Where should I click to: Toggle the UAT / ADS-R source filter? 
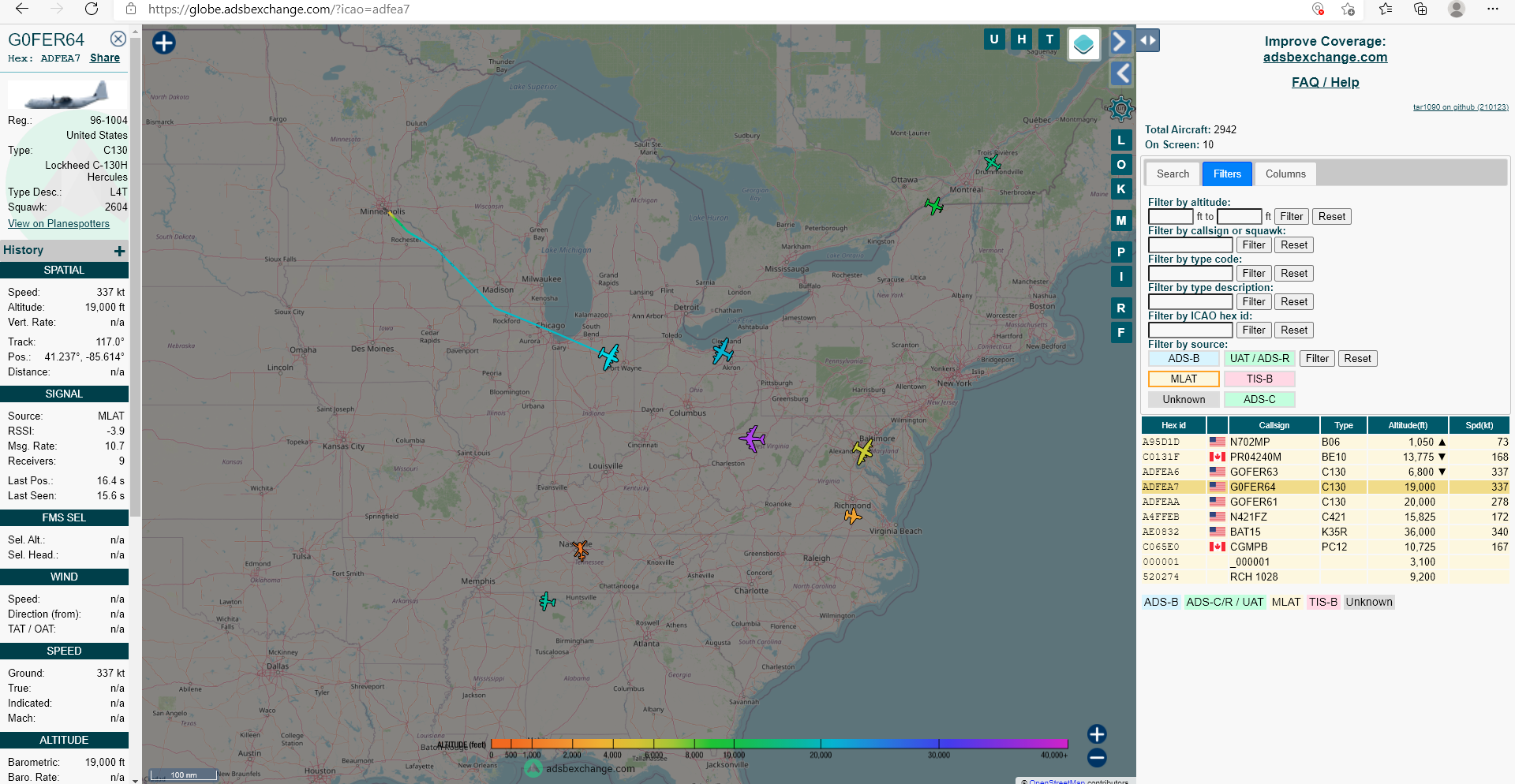[x=1259, y=359]
